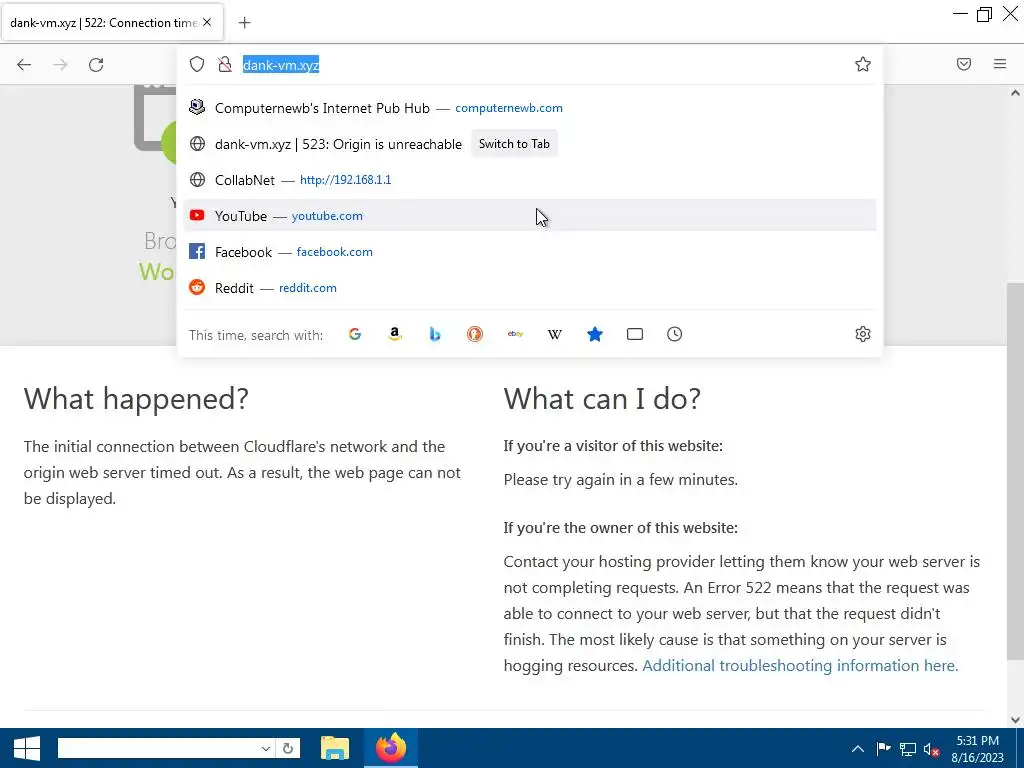The height and width of the screenshot is (768, 1024).
Task: Search this time with Wikipedia
Action: pyautogui.click(x=554, y=334)
